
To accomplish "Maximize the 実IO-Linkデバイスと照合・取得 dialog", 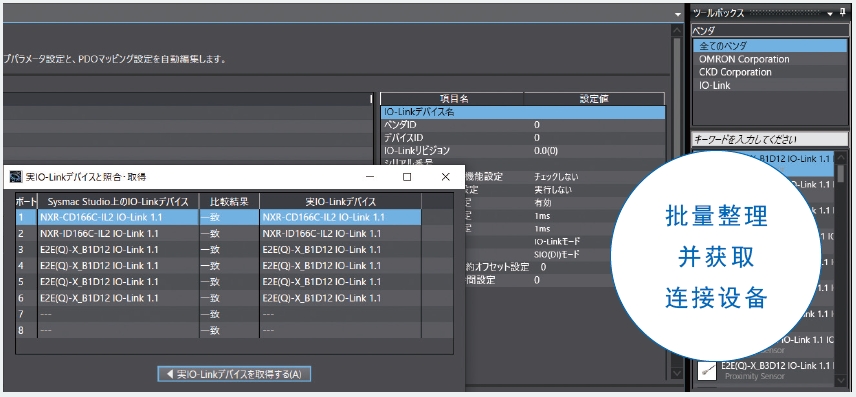I will pyautogui.click(x=407, y=176).
